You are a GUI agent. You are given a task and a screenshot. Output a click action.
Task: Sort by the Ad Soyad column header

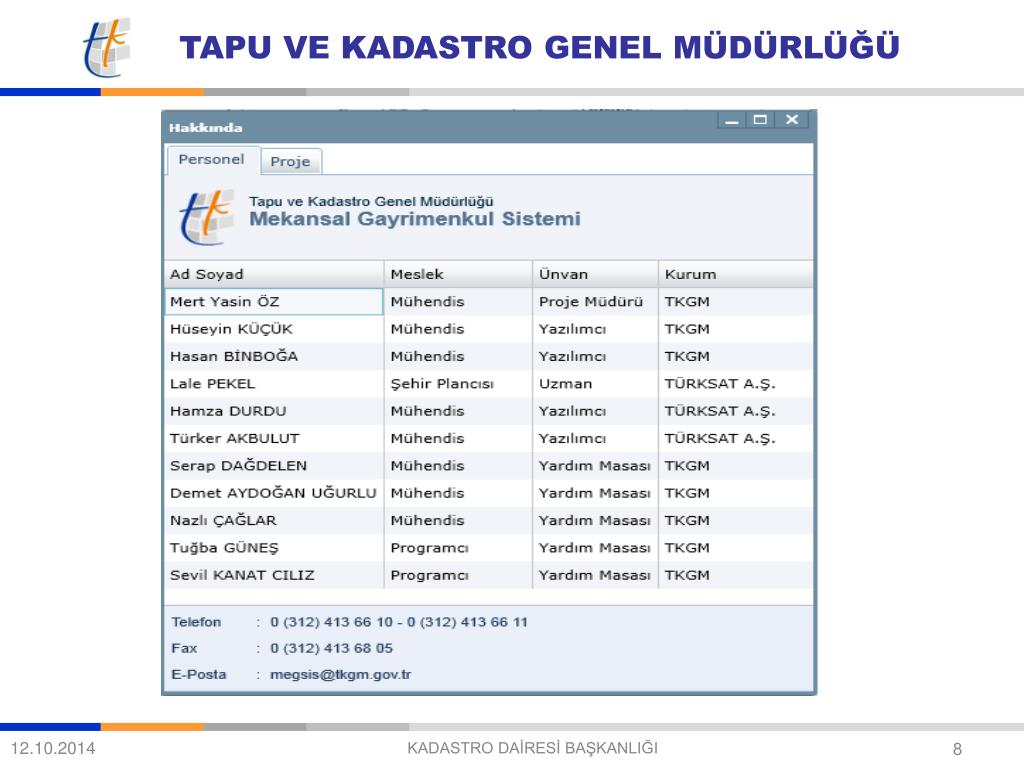tap(274, 274)
